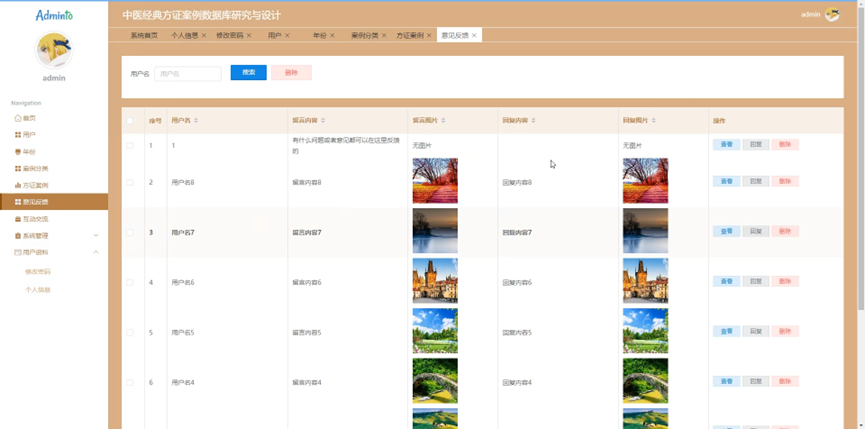Open 修改密码 under 用户资料 in sidebar

click(38, 272)
